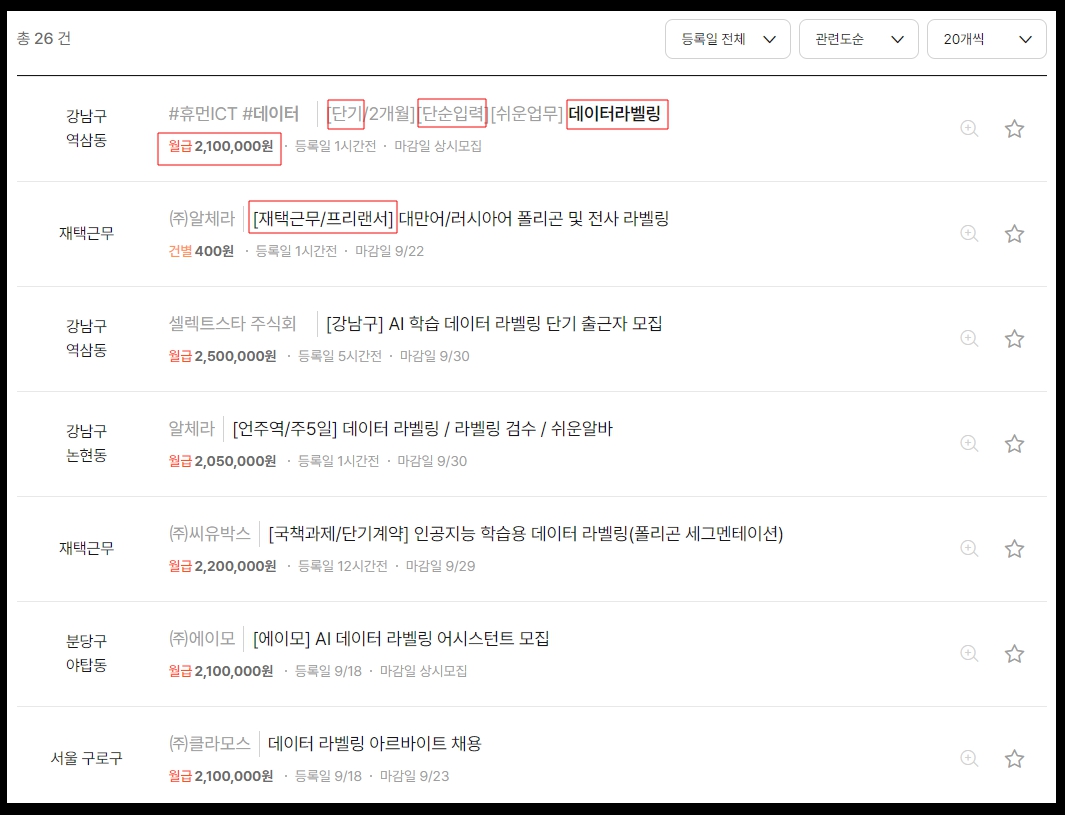Open the 관련도순 sort dropdown
Image resolution: width=1065 pixels, height=815 pixels.
859,39
